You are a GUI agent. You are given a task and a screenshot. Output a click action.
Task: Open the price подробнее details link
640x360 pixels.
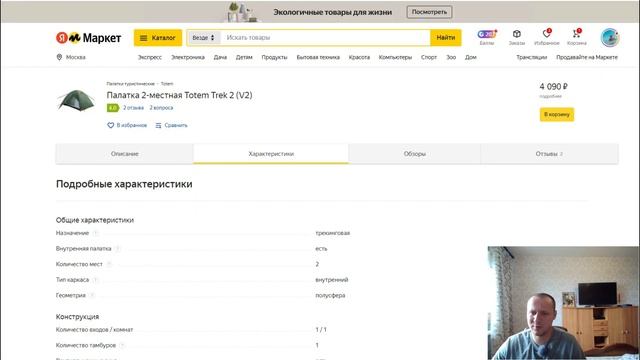tap(551, 96)
